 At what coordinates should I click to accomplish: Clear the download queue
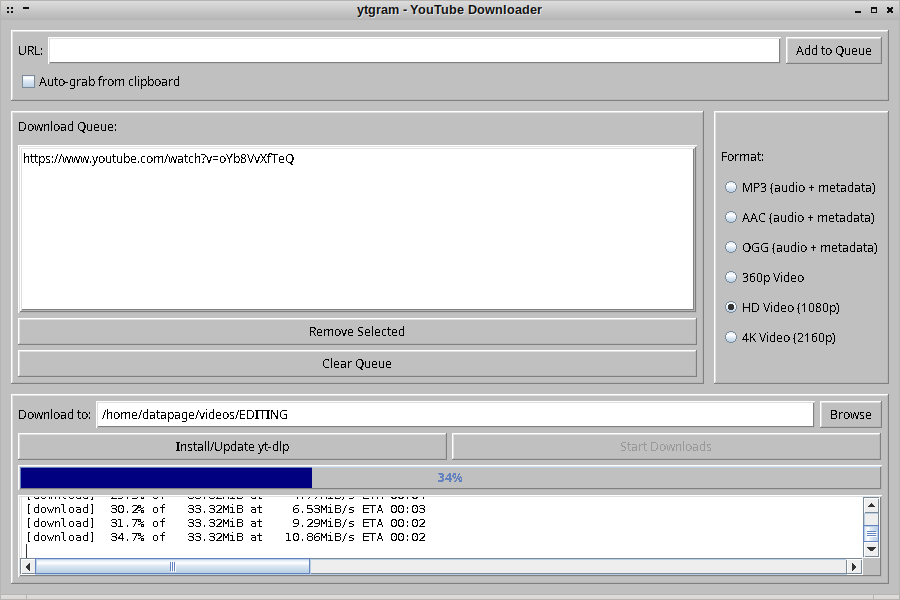pyautogui.click(x=357, y=364)
